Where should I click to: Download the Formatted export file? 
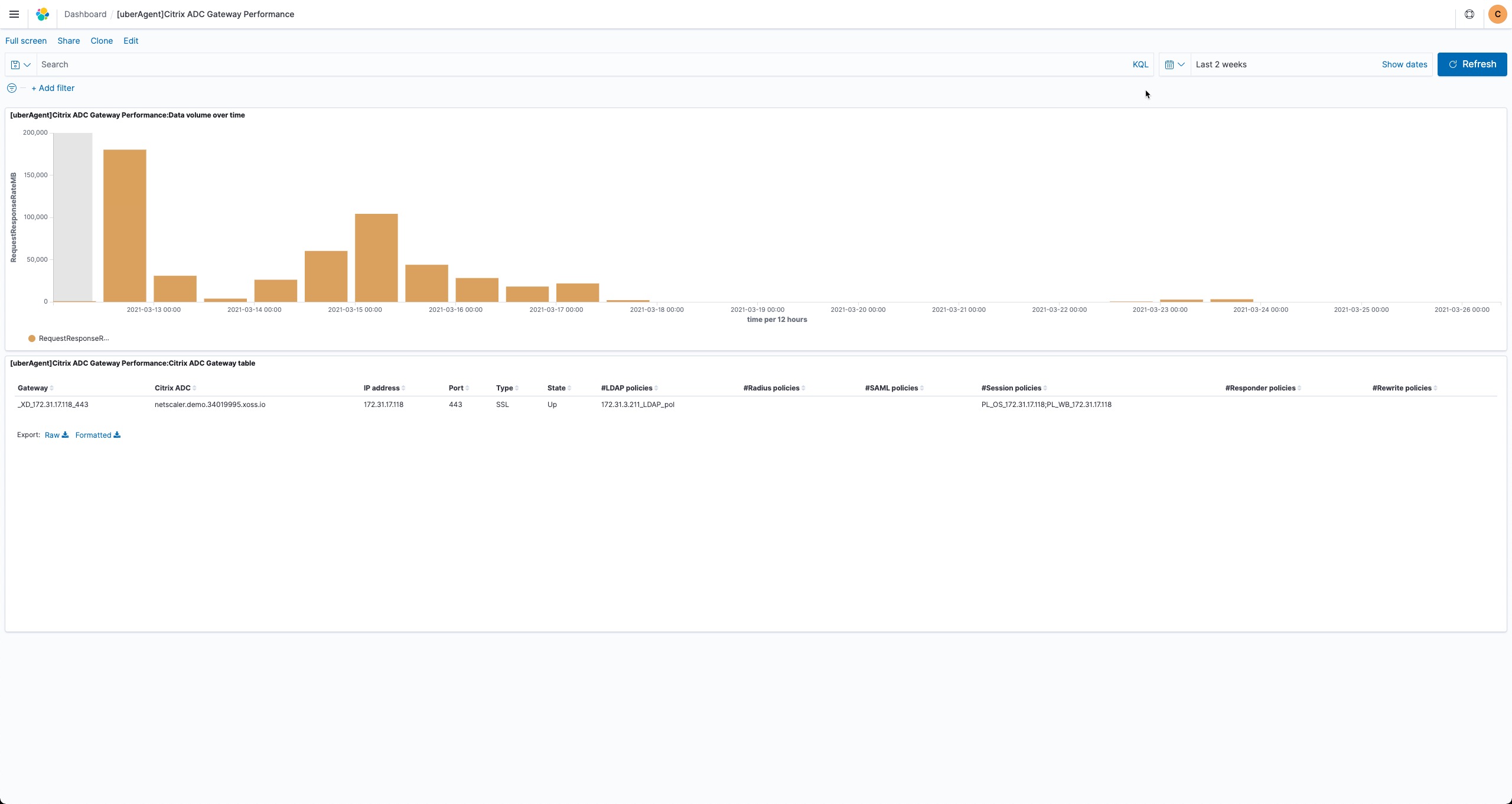tap(98, 435)
